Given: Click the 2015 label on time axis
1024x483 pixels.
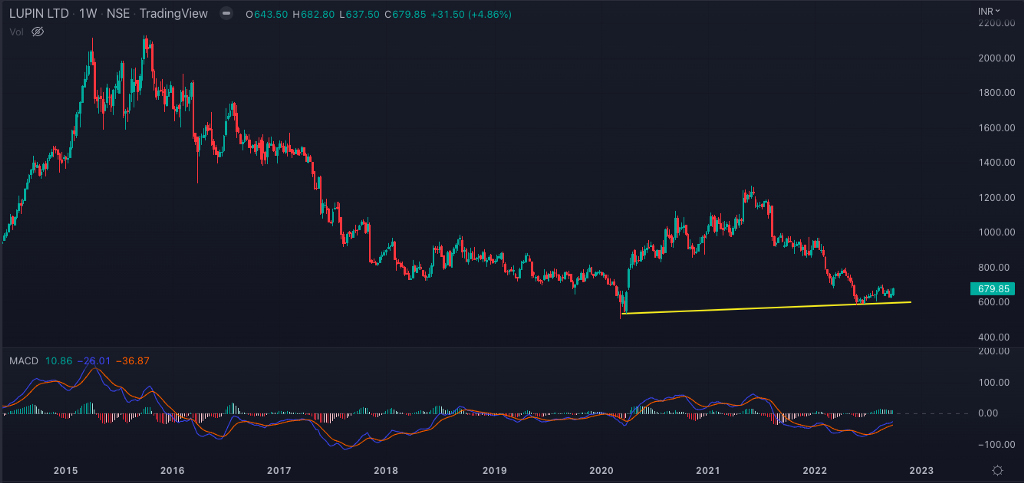Looking at the screenshot, I should click(65, 471).
